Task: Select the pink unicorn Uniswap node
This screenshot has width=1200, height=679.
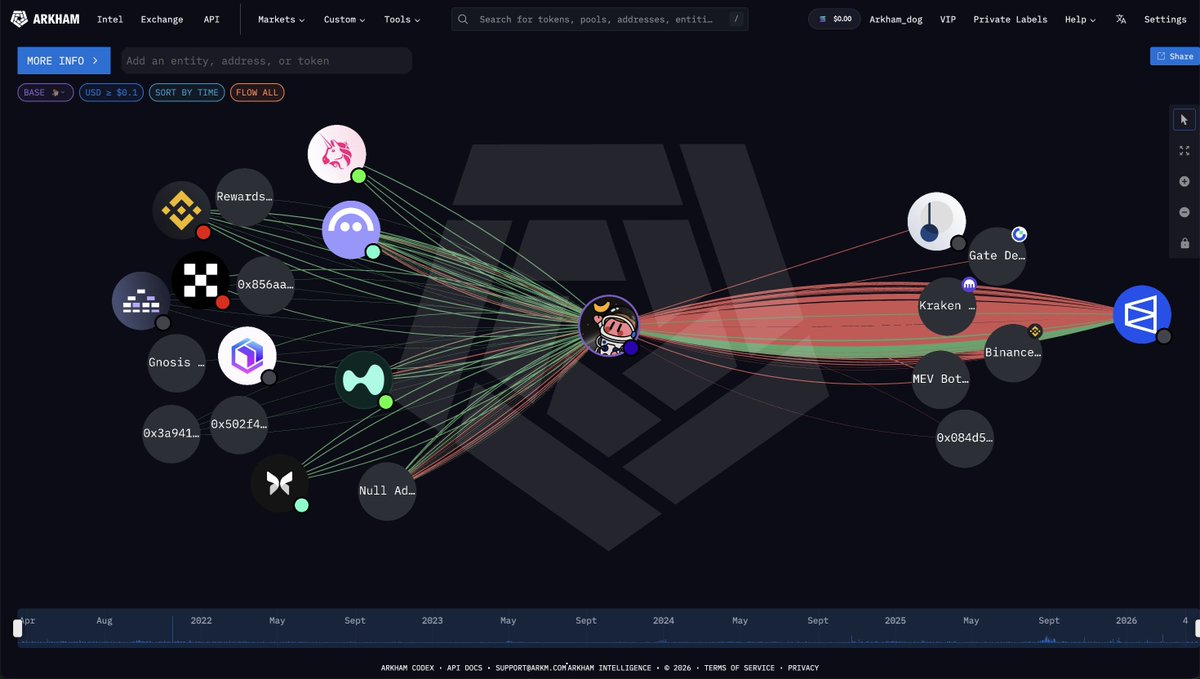Action: (337, 154)
